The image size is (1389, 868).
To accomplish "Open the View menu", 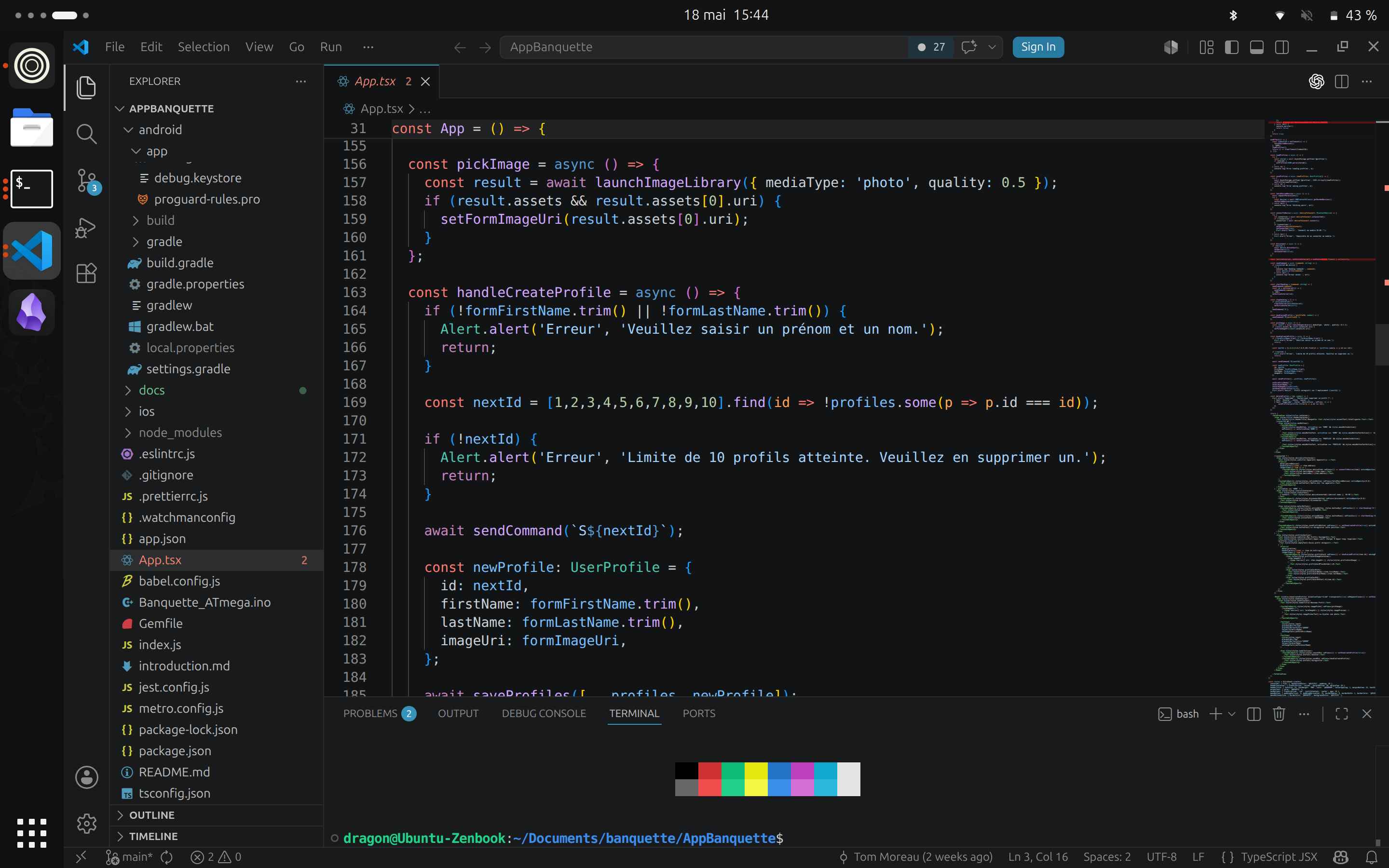I will [x=259, y=47].
